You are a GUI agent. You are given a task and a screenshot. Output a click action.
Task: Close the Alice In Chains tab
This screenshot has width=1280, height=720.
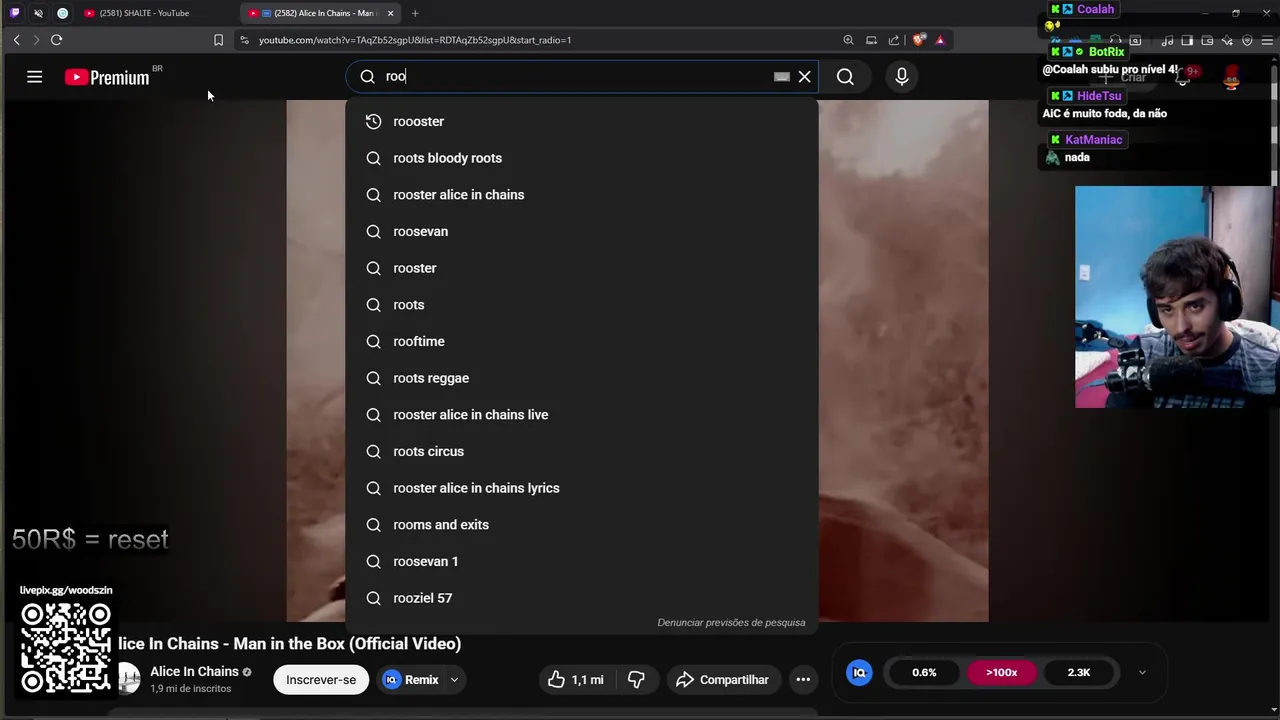click(391, 13)
